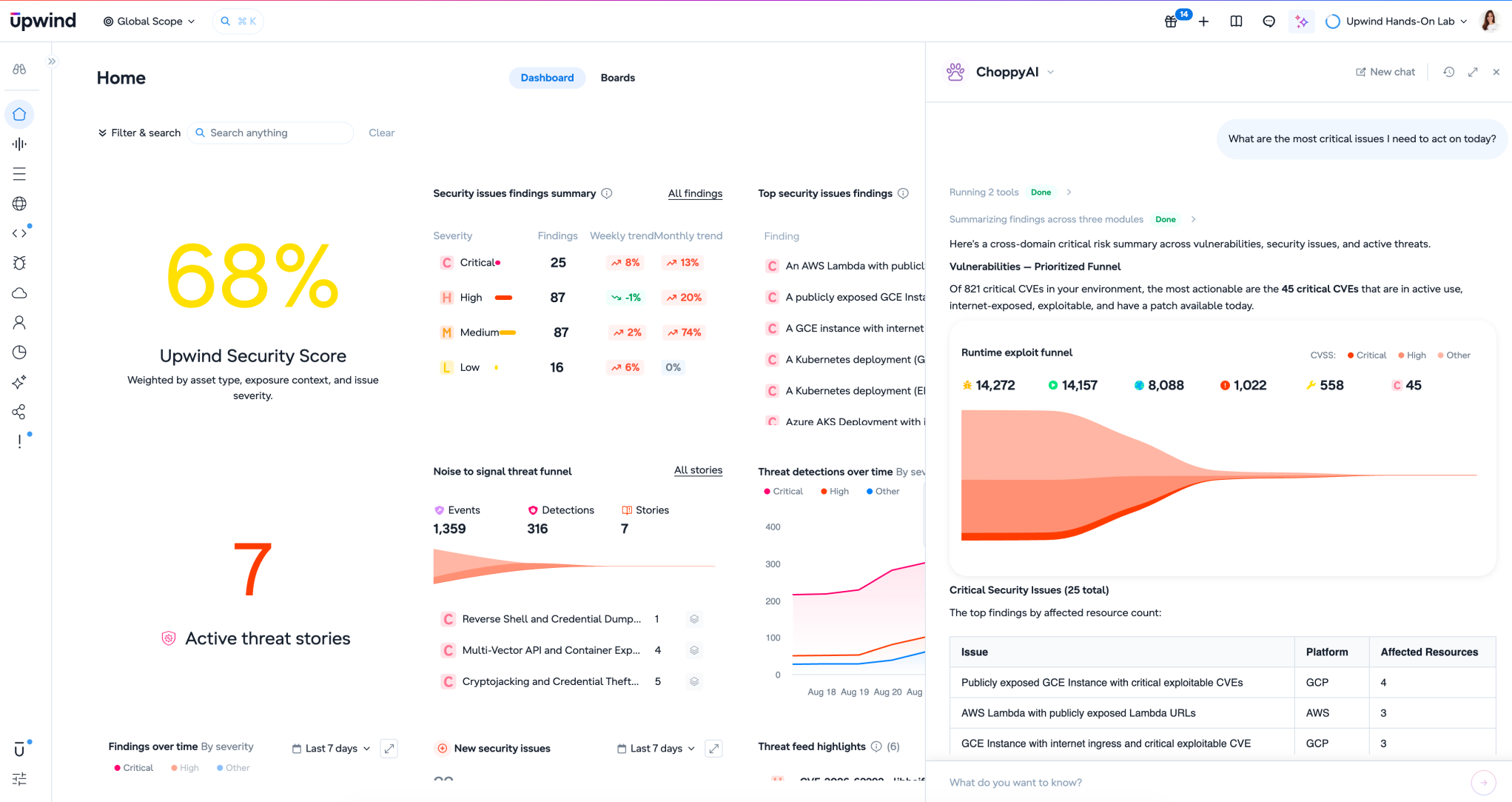Click the Home icon in left sidebar
The width and height of the screenshot is (1512, 802).
click(19, 114)
